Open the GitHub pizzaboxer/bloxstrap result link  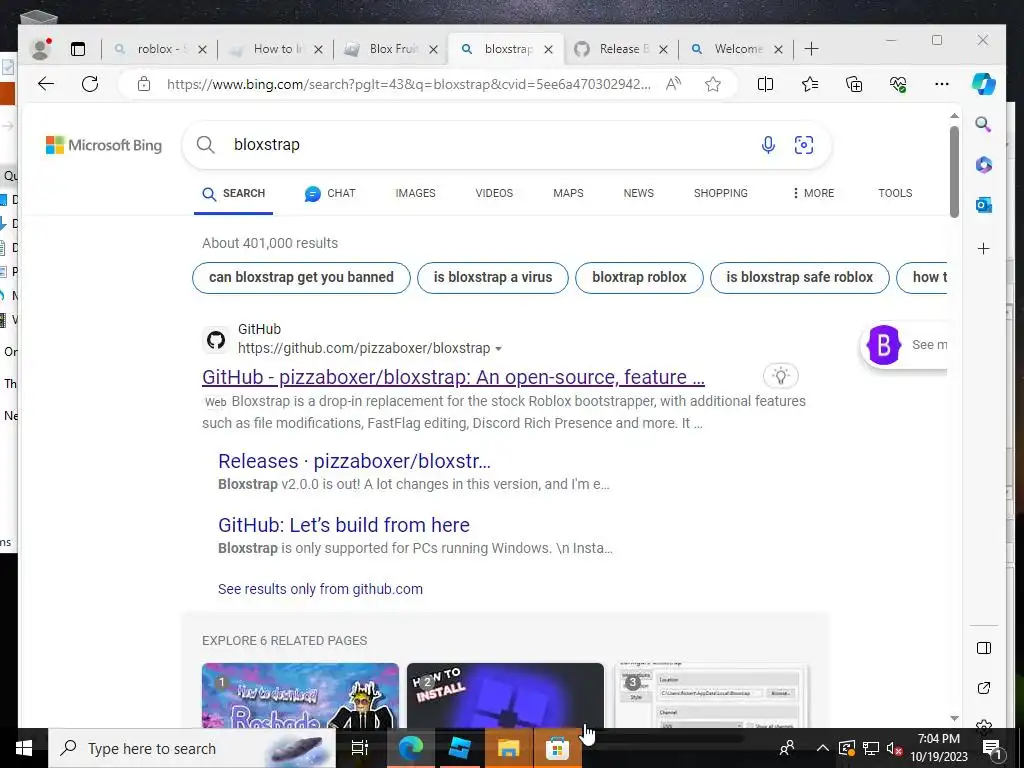pos(453,377)
